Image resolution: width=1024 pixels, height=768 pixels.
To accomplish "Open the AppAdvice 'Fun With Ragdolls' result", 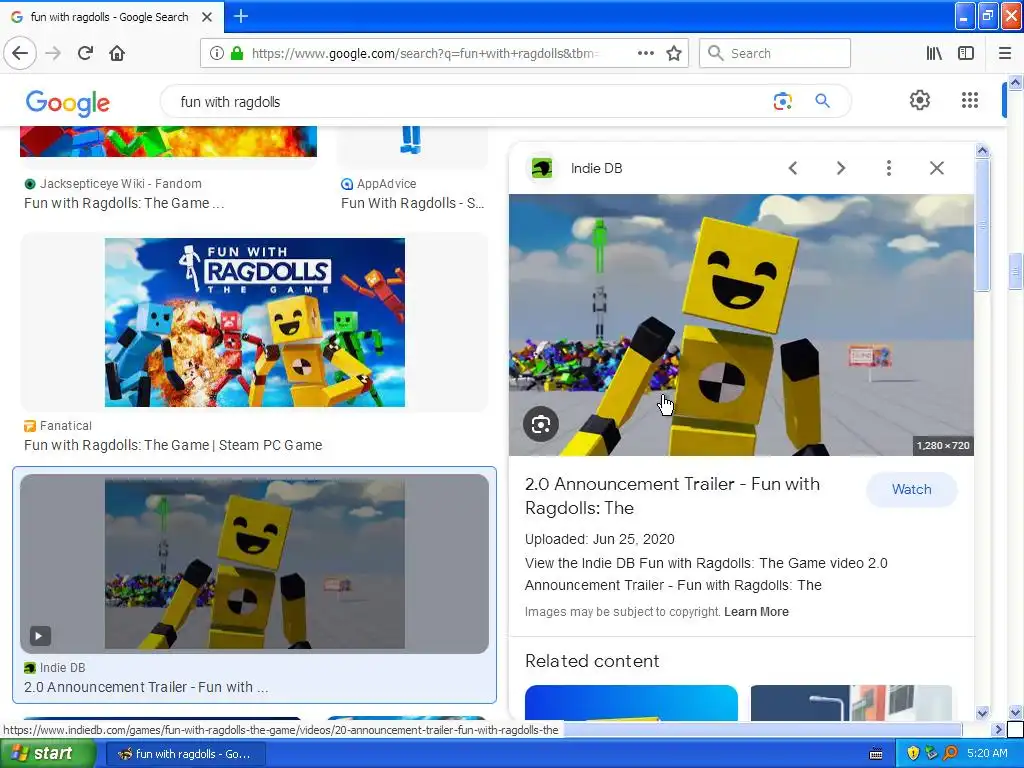I will pyautogui.click(x=413, y=203).
